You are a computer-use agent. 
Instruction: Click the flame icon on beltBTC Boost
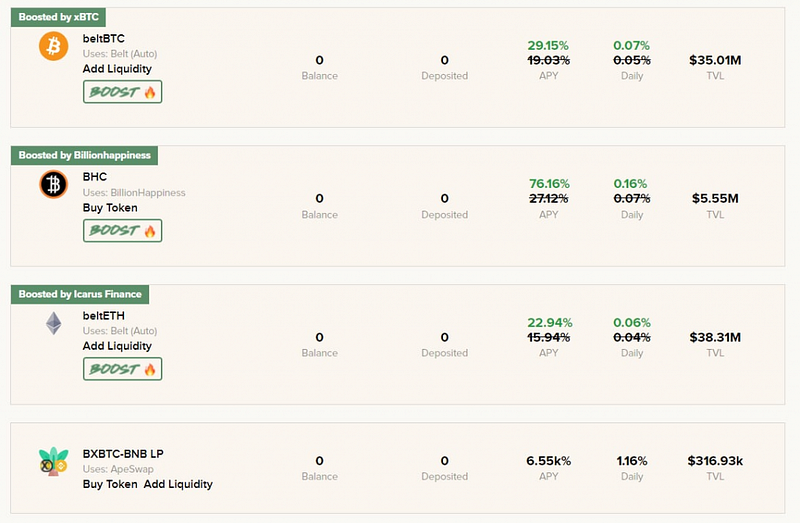(x=149, y=92)
